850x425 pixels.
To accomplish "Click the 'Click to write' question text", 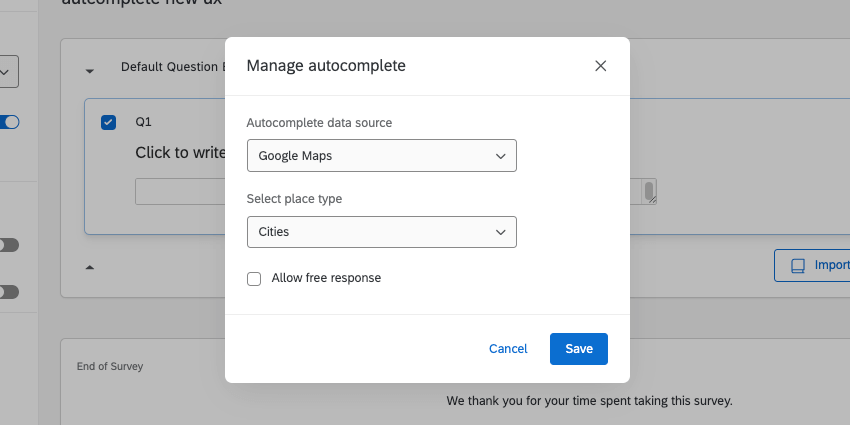I will [178, 153].
